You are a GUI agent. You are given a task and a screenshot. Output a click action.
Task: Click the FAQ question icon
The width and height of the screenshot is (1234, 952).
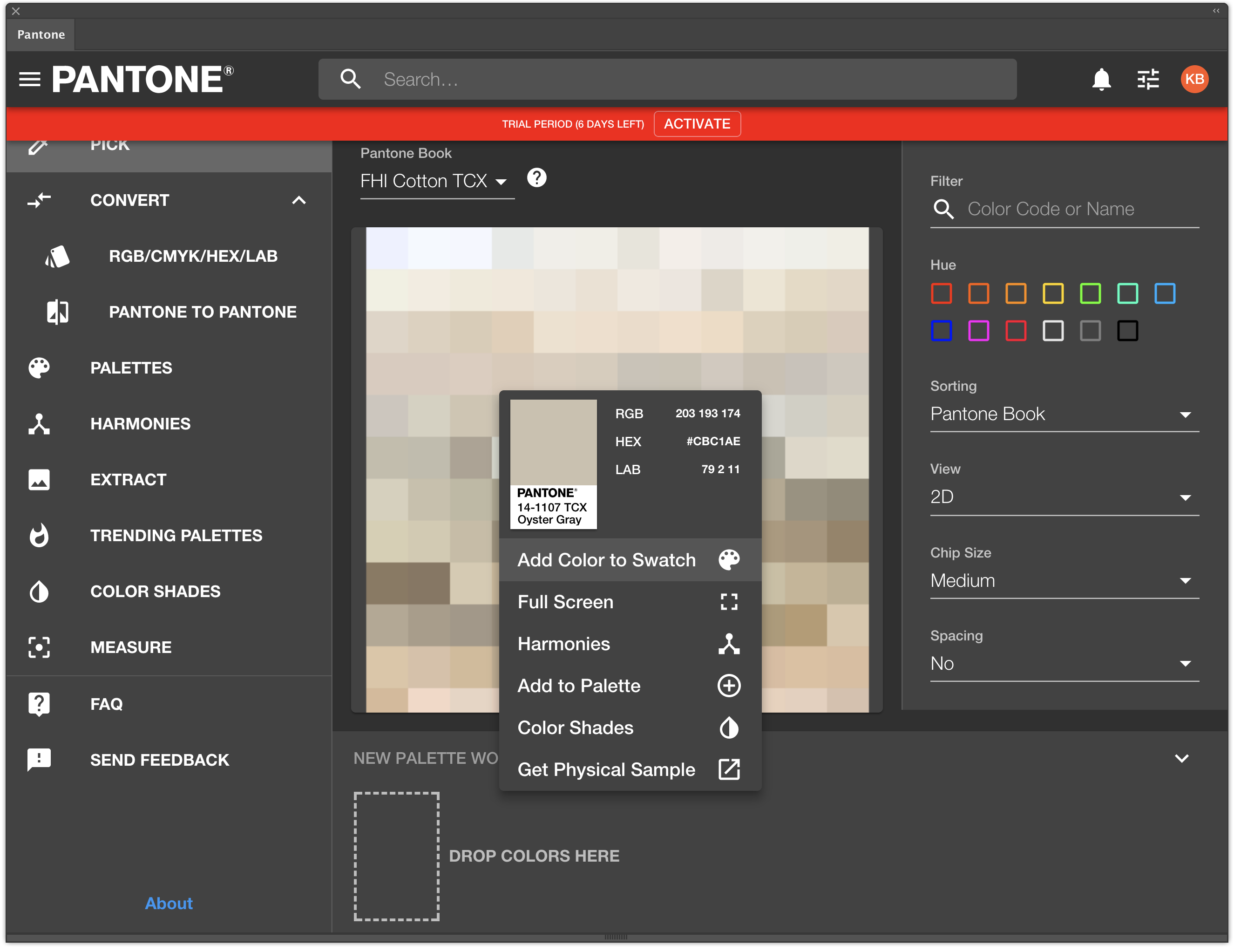click(x=39, y=705)
